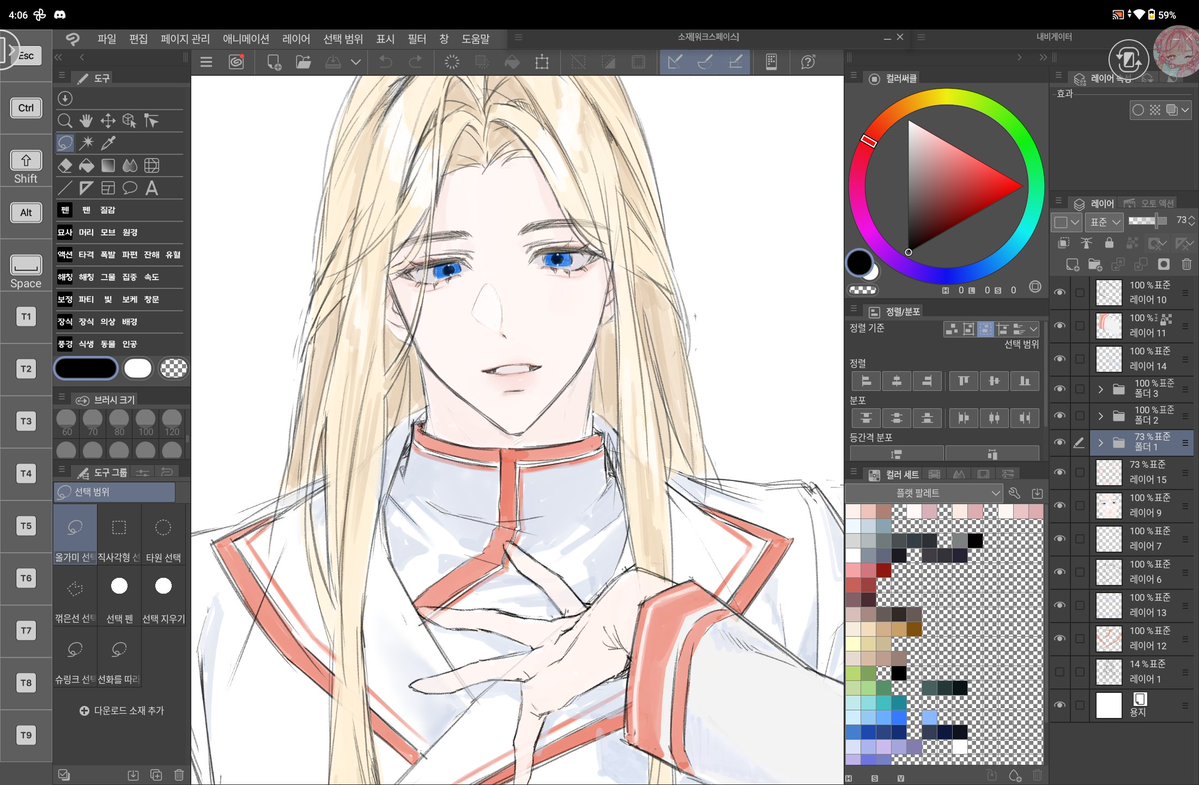Check the box next to 폴더 2
Screen dimensions: 1199x785
coord(1080,416)
